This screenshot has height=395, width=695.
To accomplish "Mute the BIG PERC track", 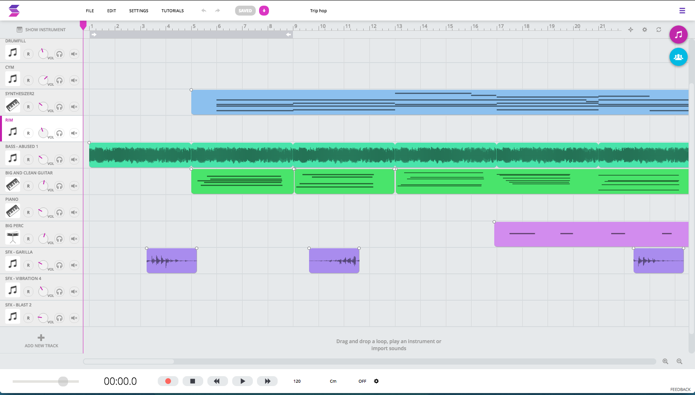I will coord(74,239).
